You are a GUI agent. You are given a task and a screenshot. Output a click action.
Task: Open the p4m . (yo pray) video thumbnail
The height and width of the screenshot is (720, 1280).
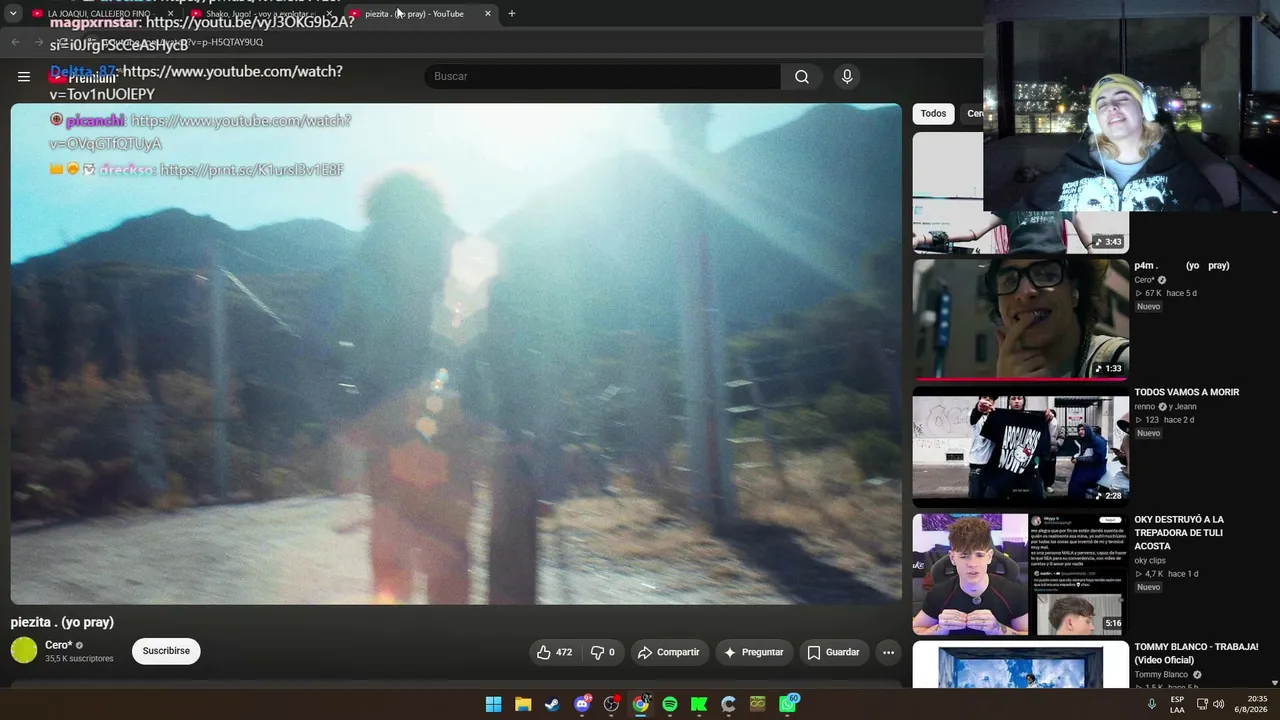[x=1021, y=319]
